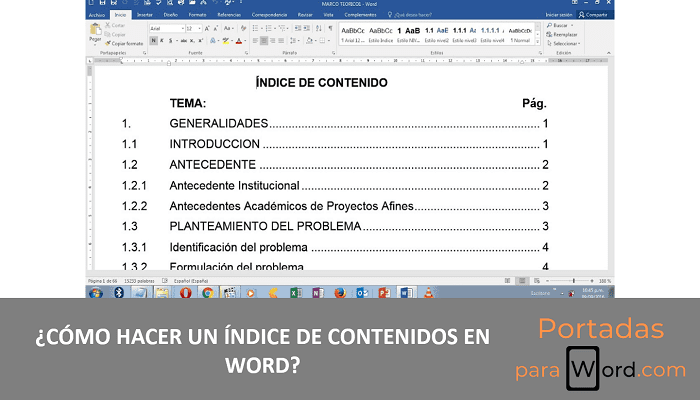Toggle bold (N) formatting
This screenshot has height=400, width=700.
tap(153, 41)
